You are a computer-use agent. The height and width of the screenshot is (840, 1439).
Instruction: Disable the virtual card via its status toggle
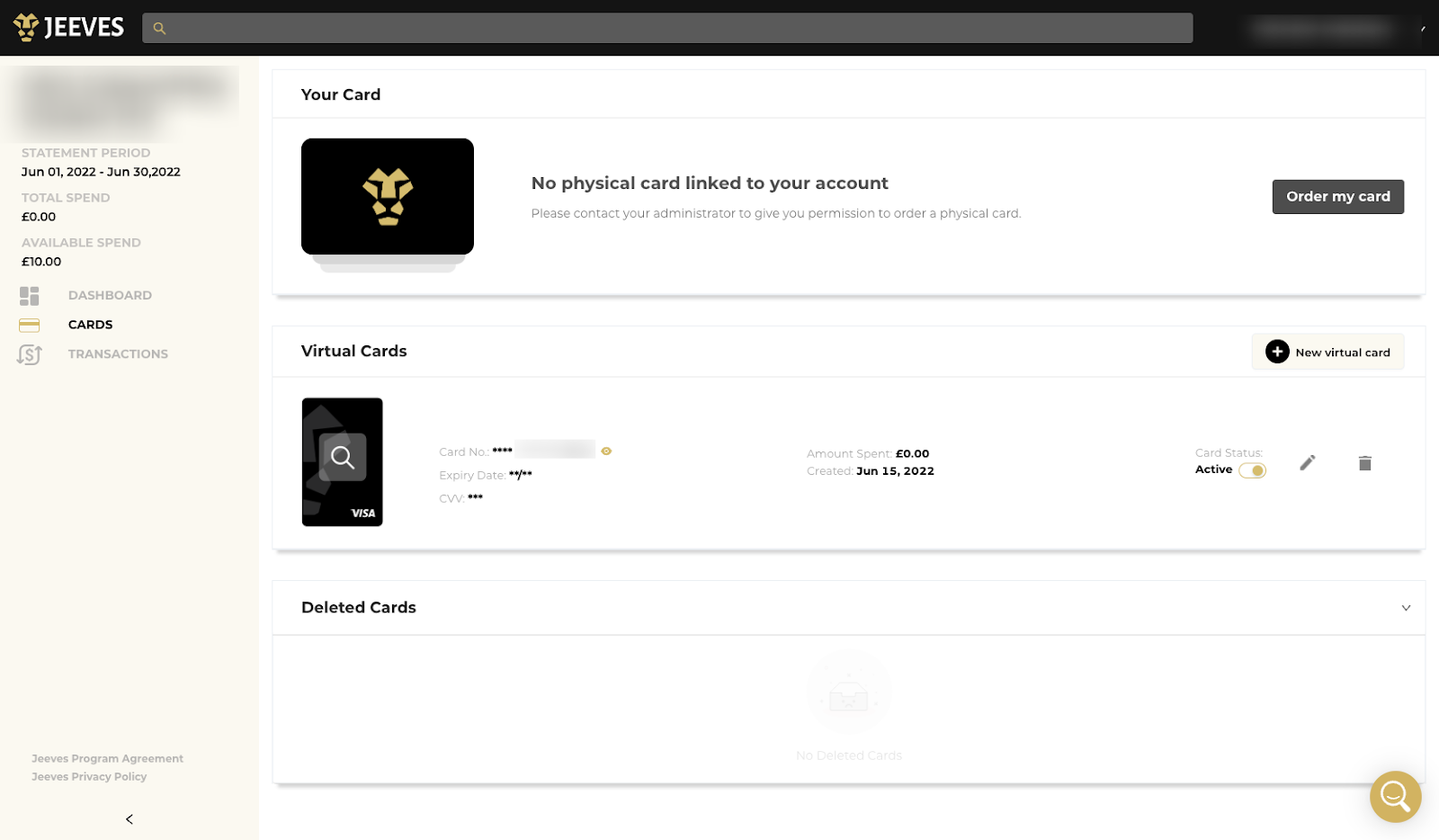(1254, 469)
